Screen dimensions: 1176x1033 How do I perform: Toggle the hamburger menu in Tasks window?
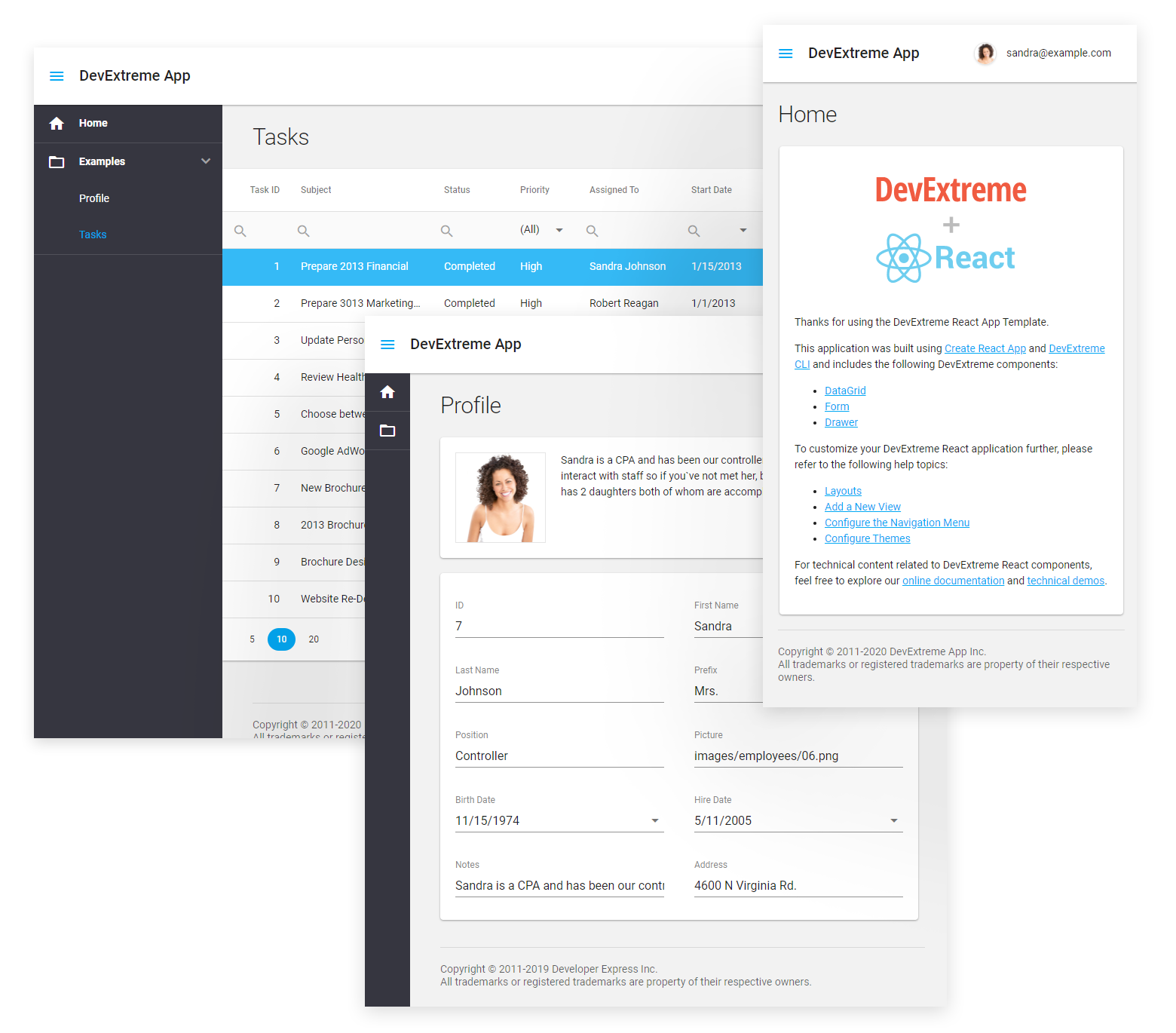(x=57, y=76)
